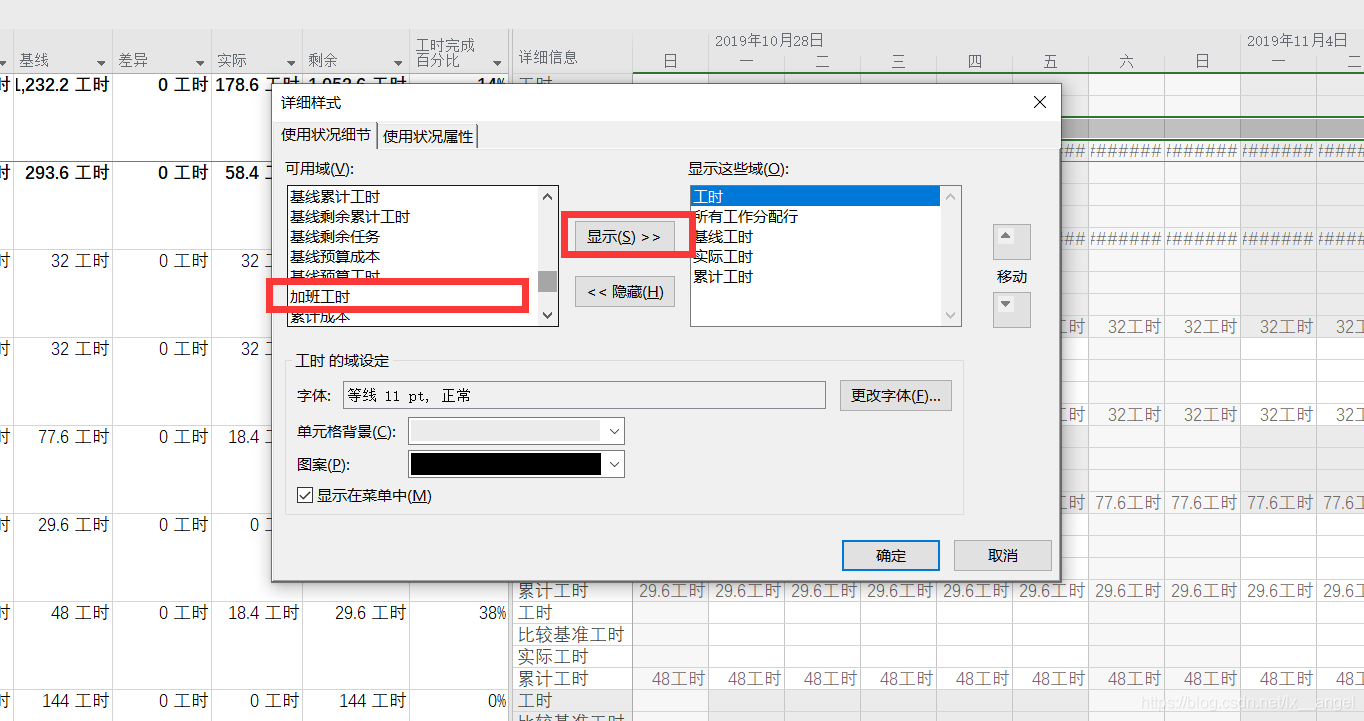
Task: Click the 六 weekday column header
Action: coord(1126,62)
